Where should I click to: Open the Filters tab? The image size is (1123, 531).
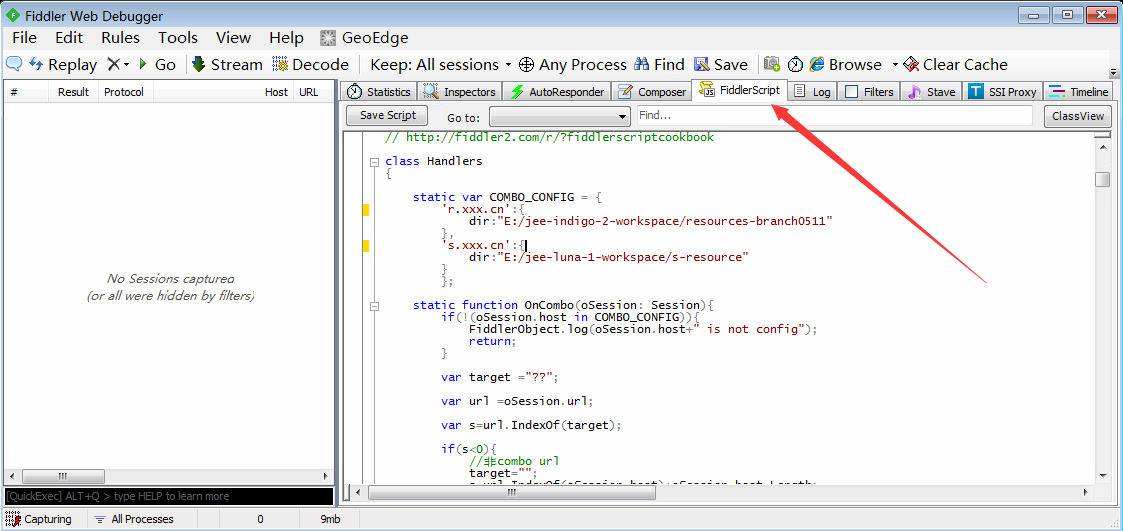869,92
